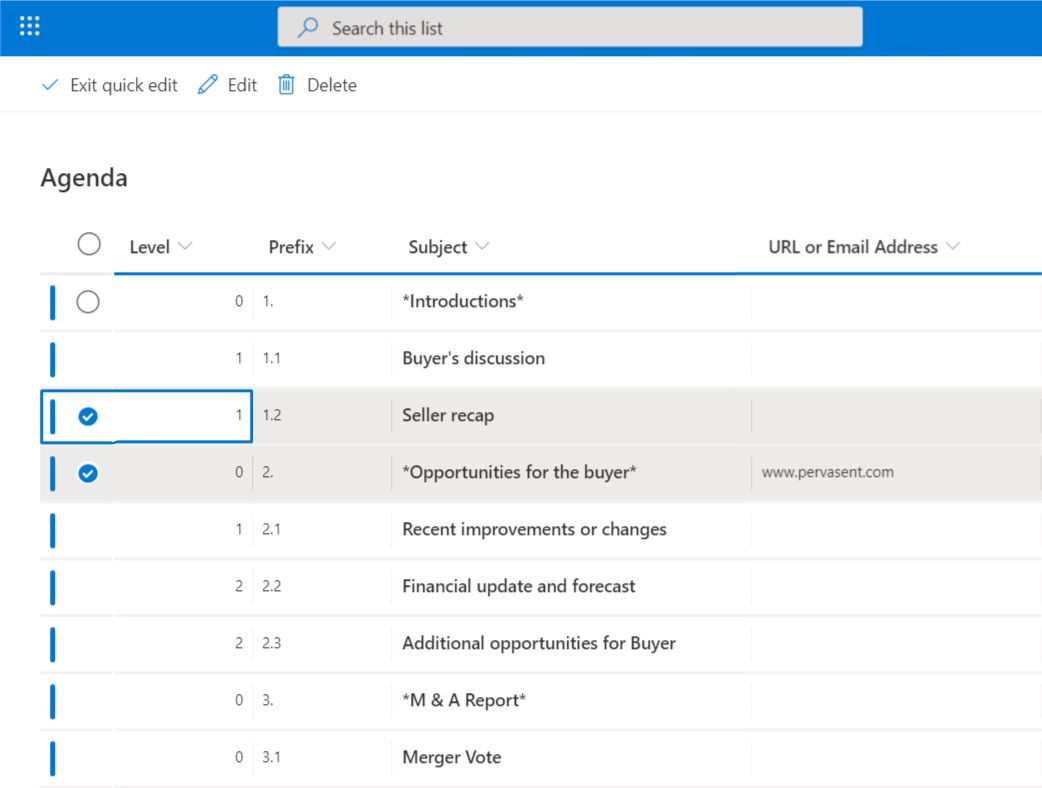The width and height of the screenshot is (1042, 788).
Task: Click the Search this list field
Action: 570,28
